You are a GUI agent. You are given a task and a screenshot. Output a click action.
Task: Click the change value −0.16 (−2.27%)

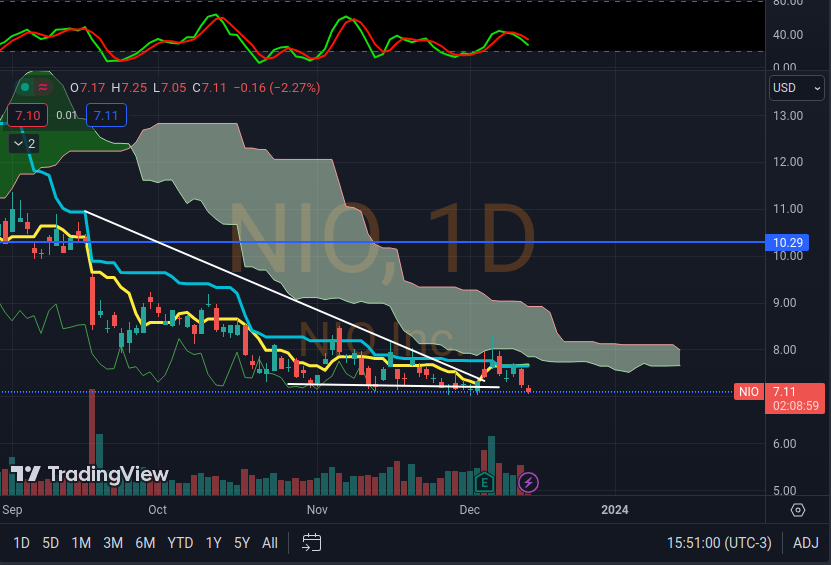click(x=277, y=87)
